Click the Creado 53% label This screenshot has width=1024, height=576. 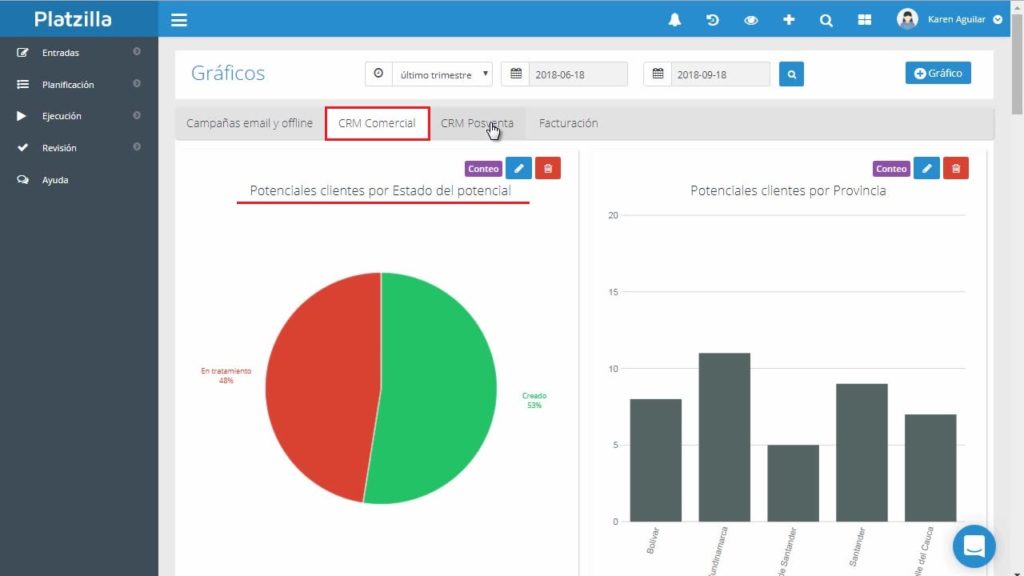(x=534, y=400)
